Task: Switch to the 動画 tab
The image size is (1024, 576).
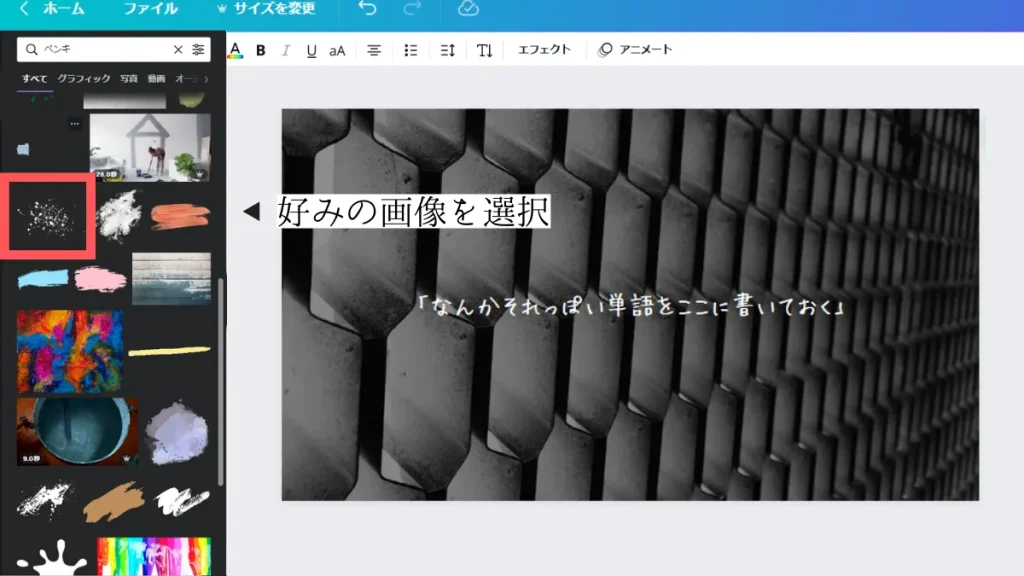Action: coord(156,79)
